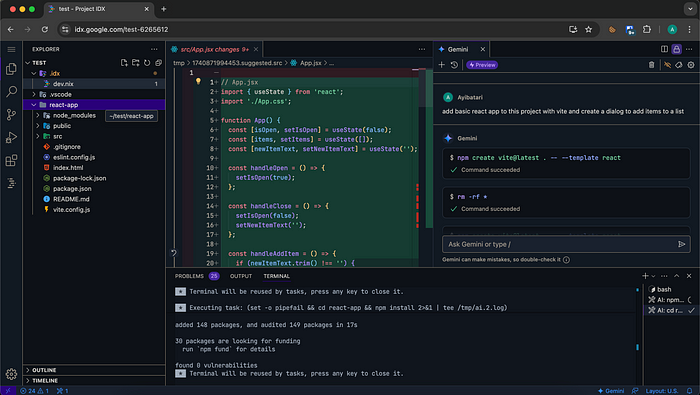Open Source Control view in activity bar
The image size is (700, 395).
11,115
